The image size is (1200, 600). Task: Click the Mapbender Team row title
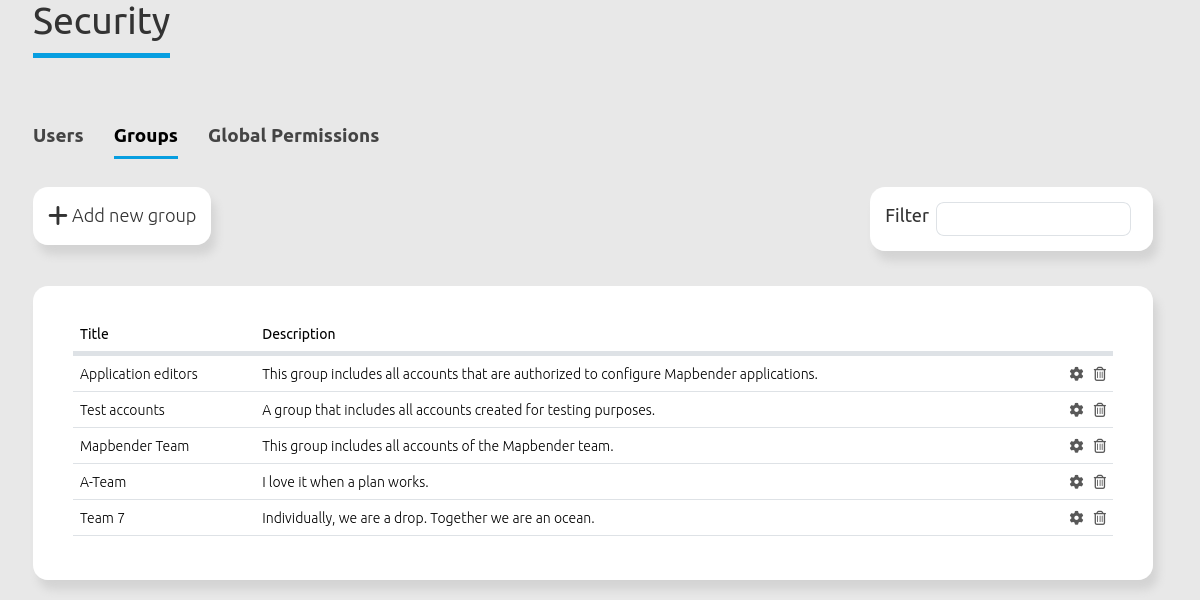pyautogui.click(x=134, y=446)
